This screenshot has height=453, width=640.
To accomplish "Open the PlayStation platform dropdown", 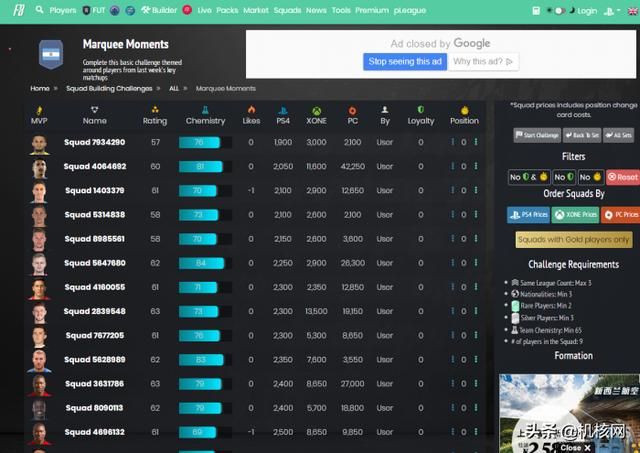I will [x=611, y=11].
